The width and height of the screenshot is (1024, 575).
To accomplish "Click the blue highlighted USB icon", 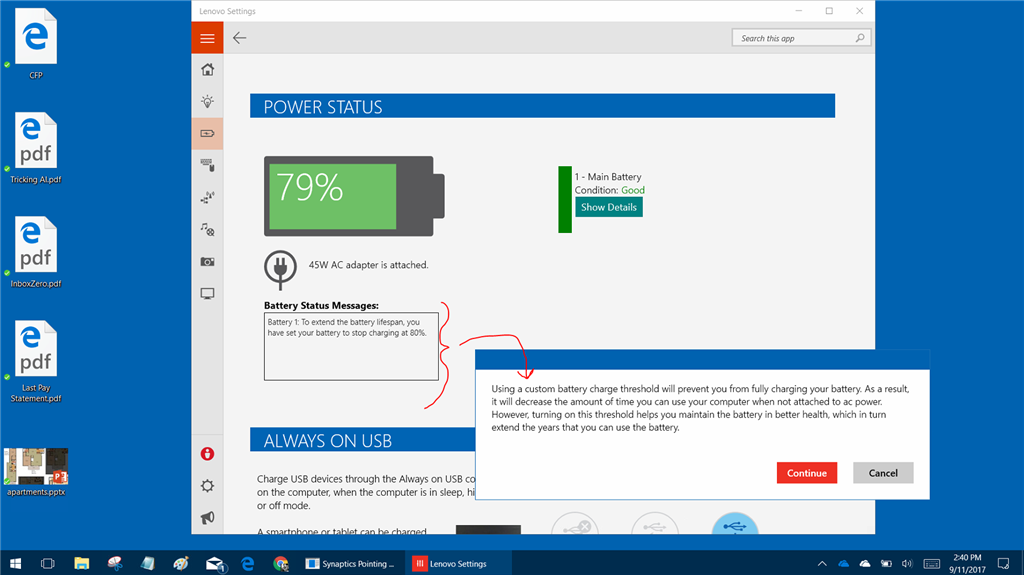I will click(x=735, y=524).
